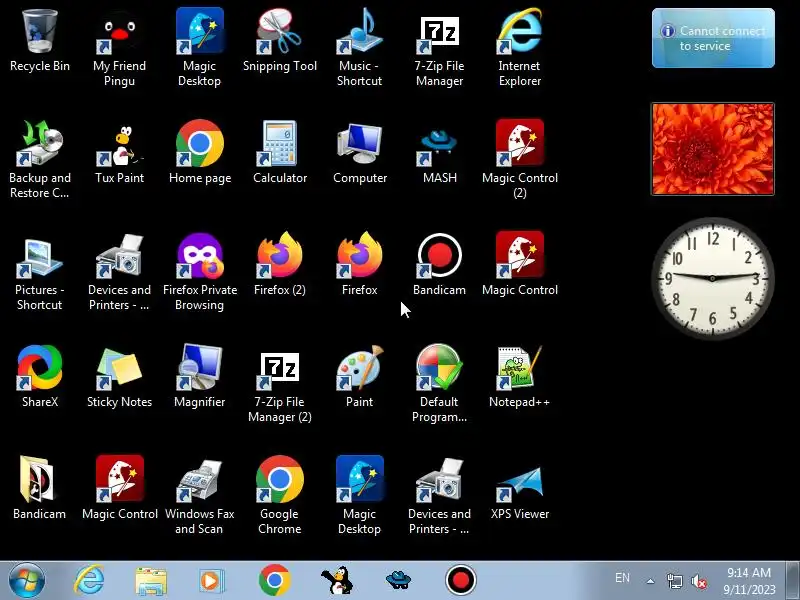Open the Recycle Bin desktop icon

40,40
